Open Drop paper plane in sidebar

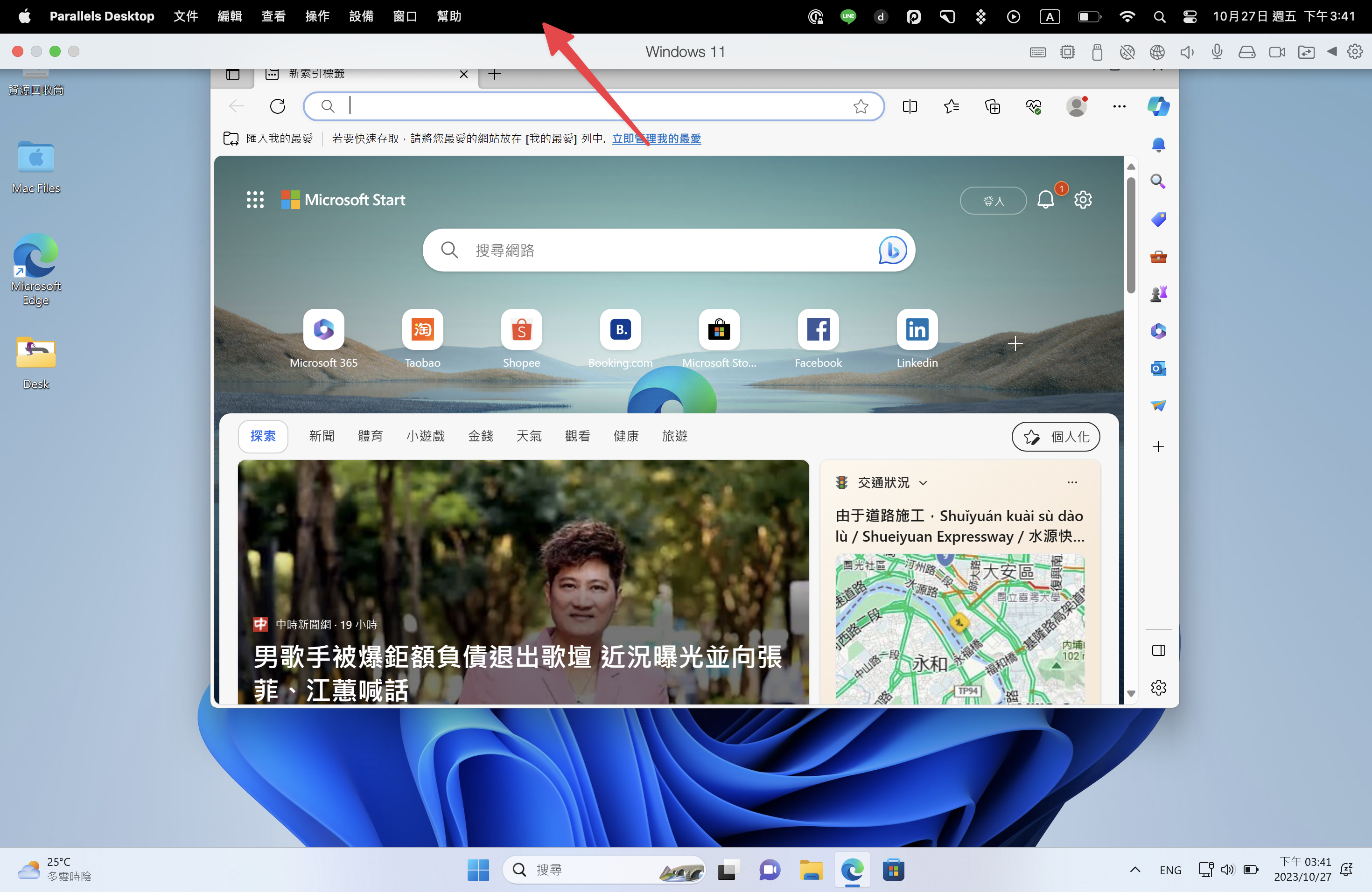pos(1158,406)
